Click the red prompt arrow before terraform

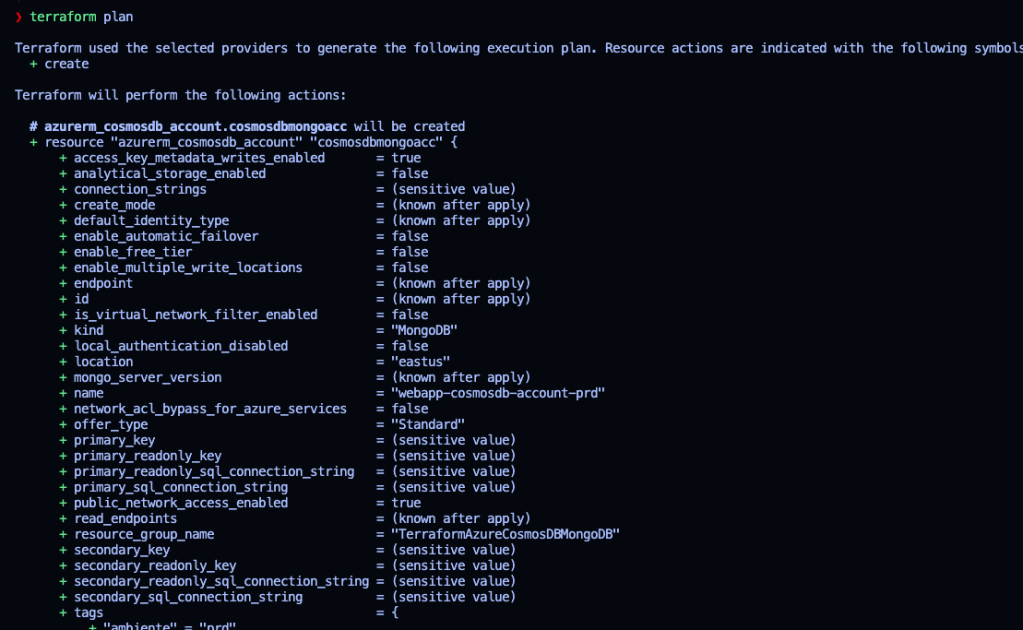tap(18, 17)
